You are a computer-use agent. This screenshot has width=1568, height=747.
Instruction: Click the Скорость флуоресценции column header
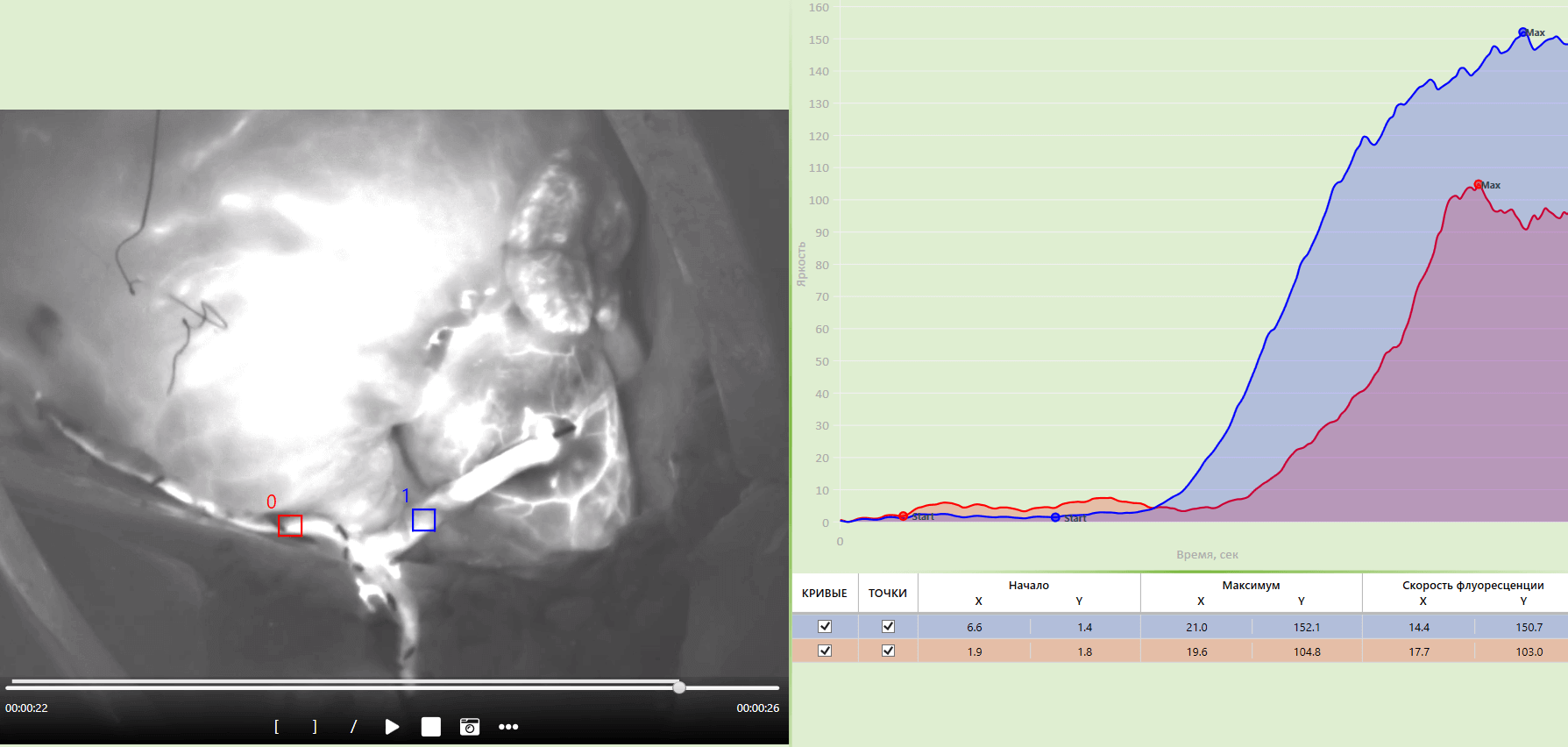1473,586
